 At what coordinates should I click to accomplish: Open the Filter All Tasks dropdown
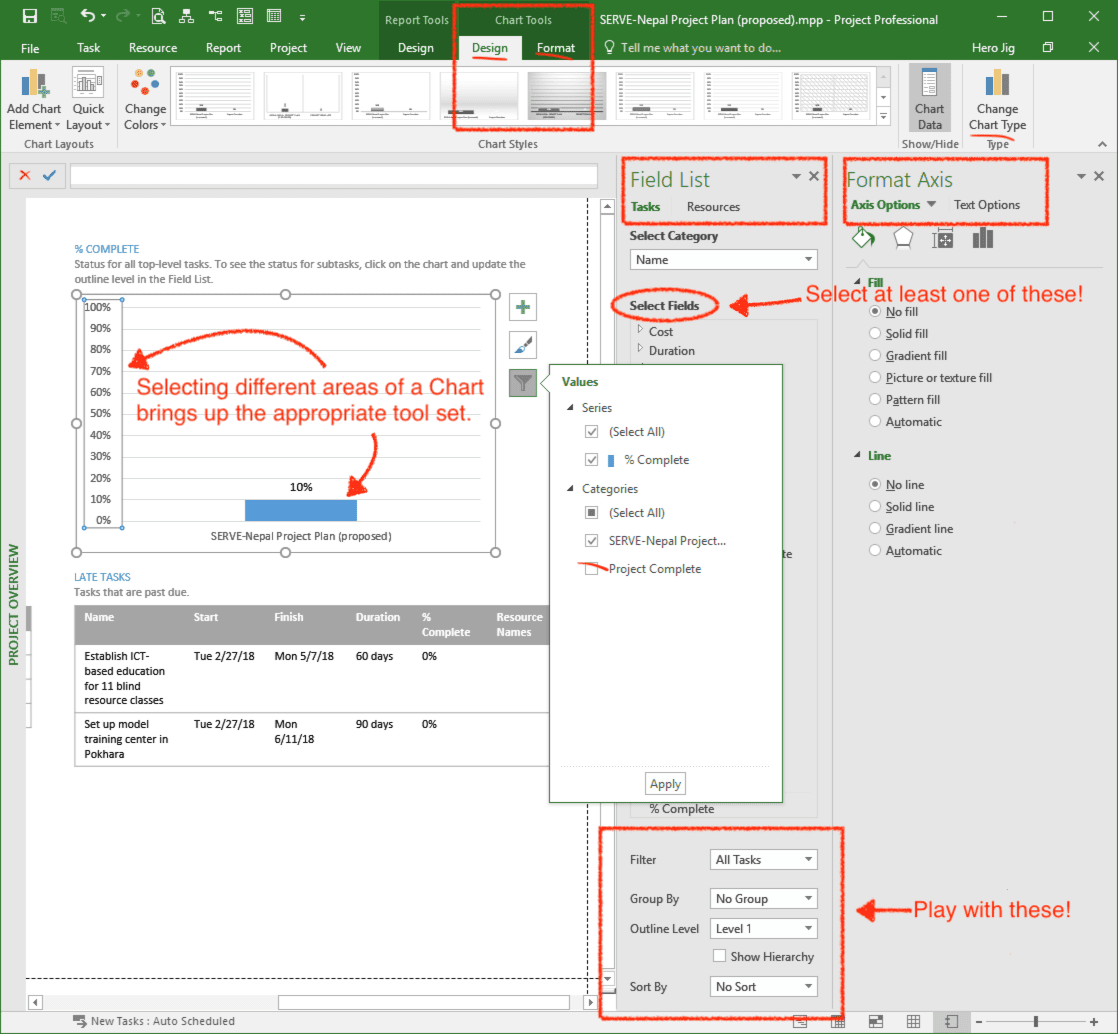pos(763,859)
